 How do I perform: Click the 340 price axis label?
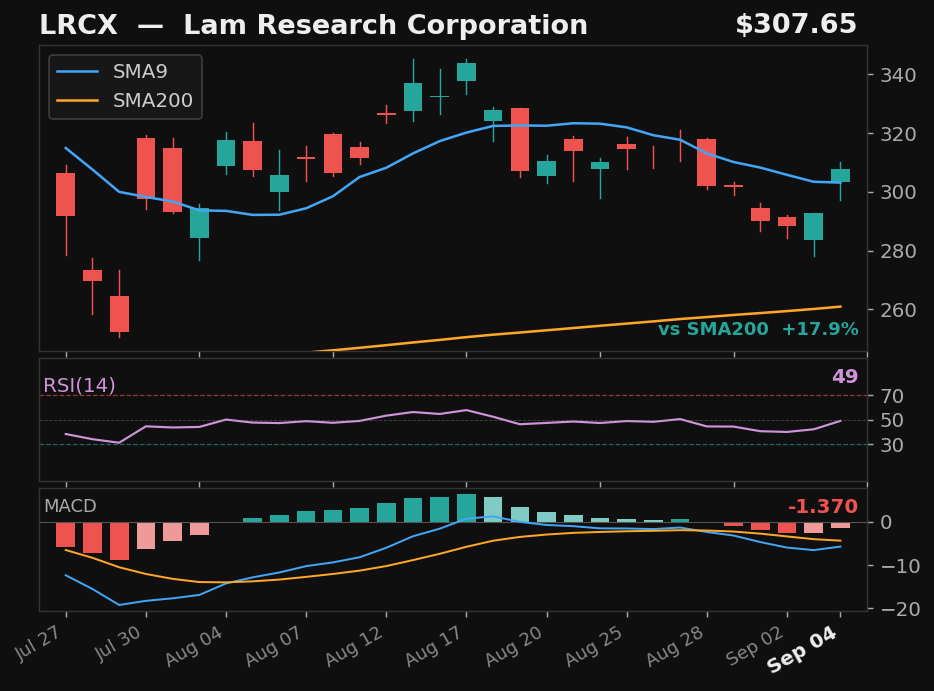tap(898, 75)
